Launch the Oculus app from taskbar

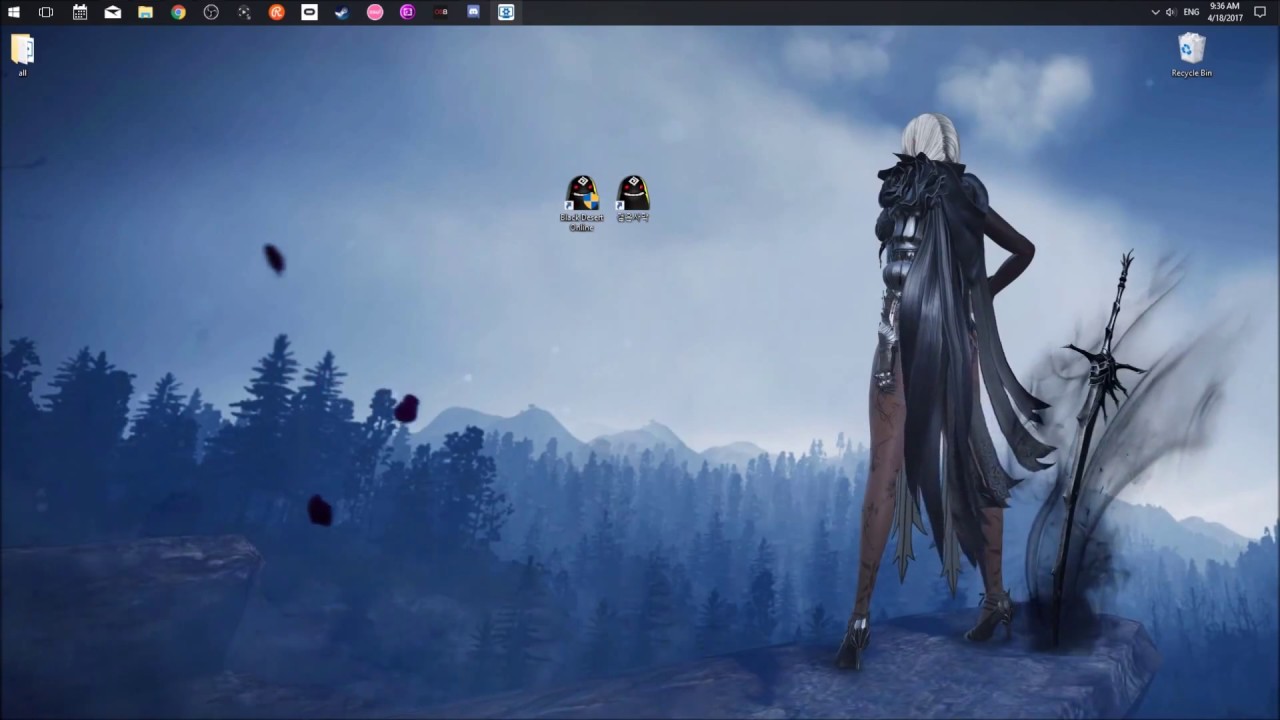coord(310,12)
